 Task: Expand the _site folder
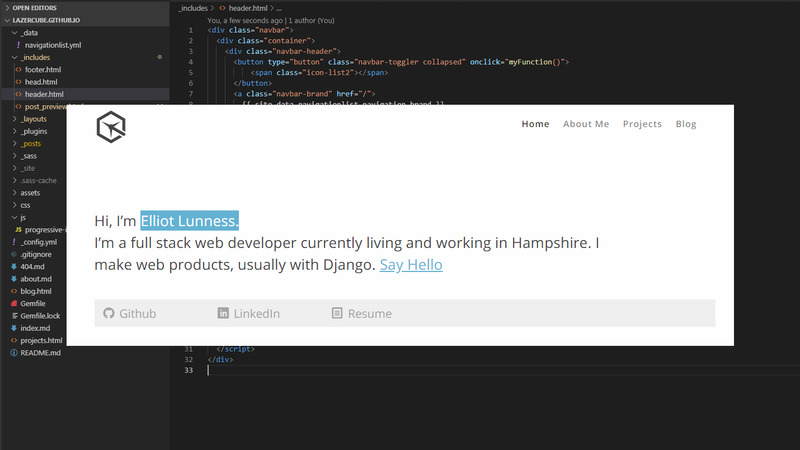[14, 168]
